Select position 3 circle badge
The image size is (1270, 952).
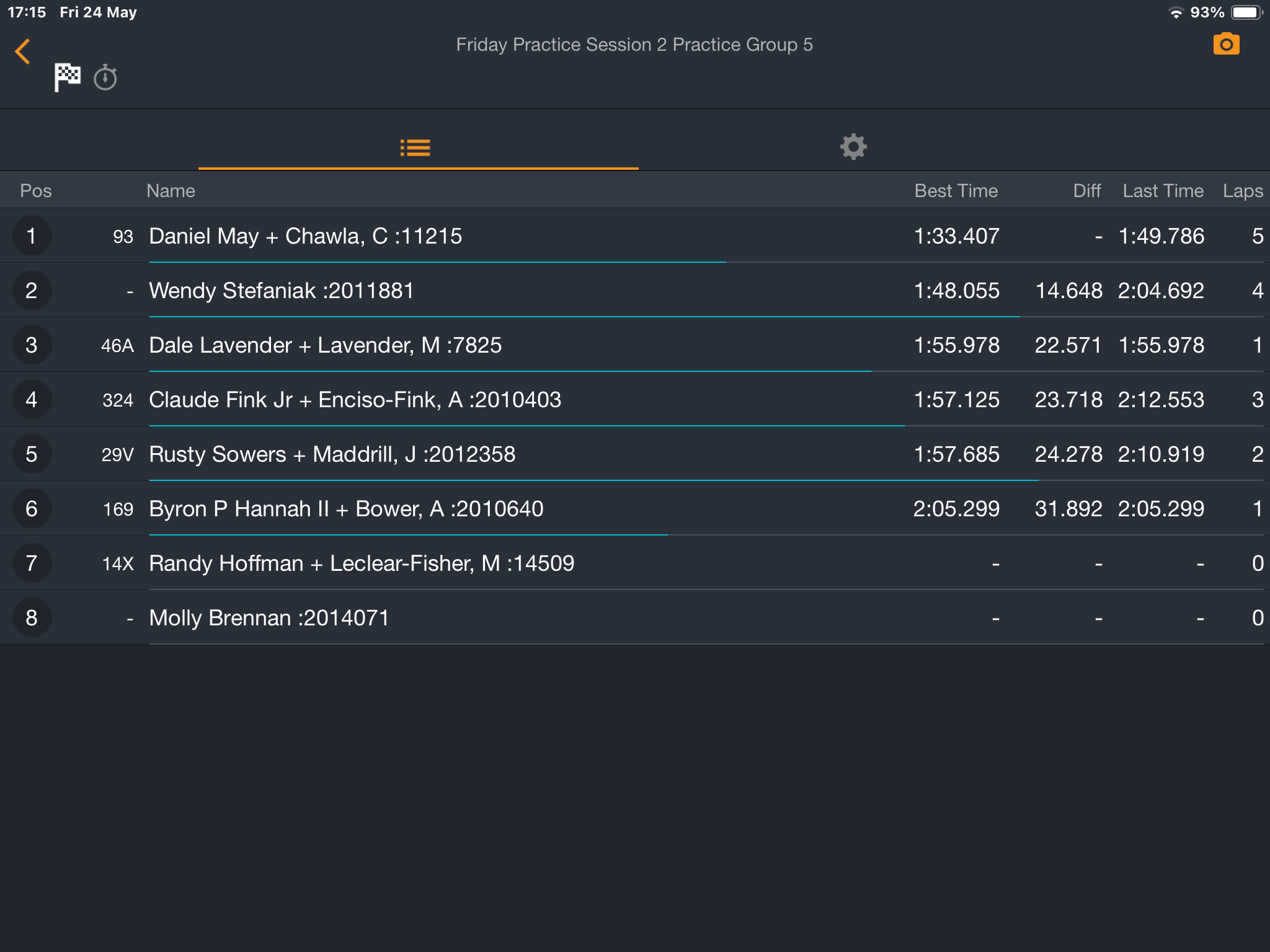click(32, 345)
